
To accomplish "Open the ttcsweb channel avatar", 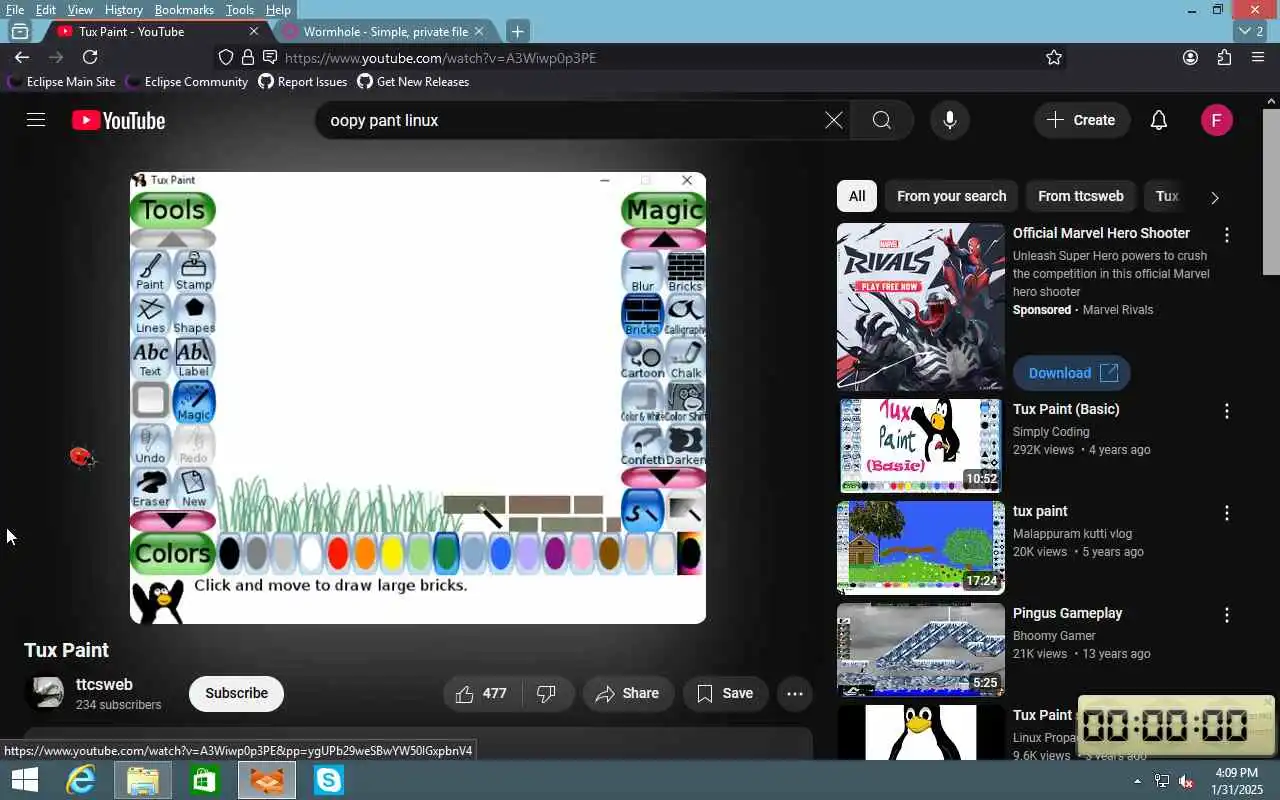I will (47, 693).
